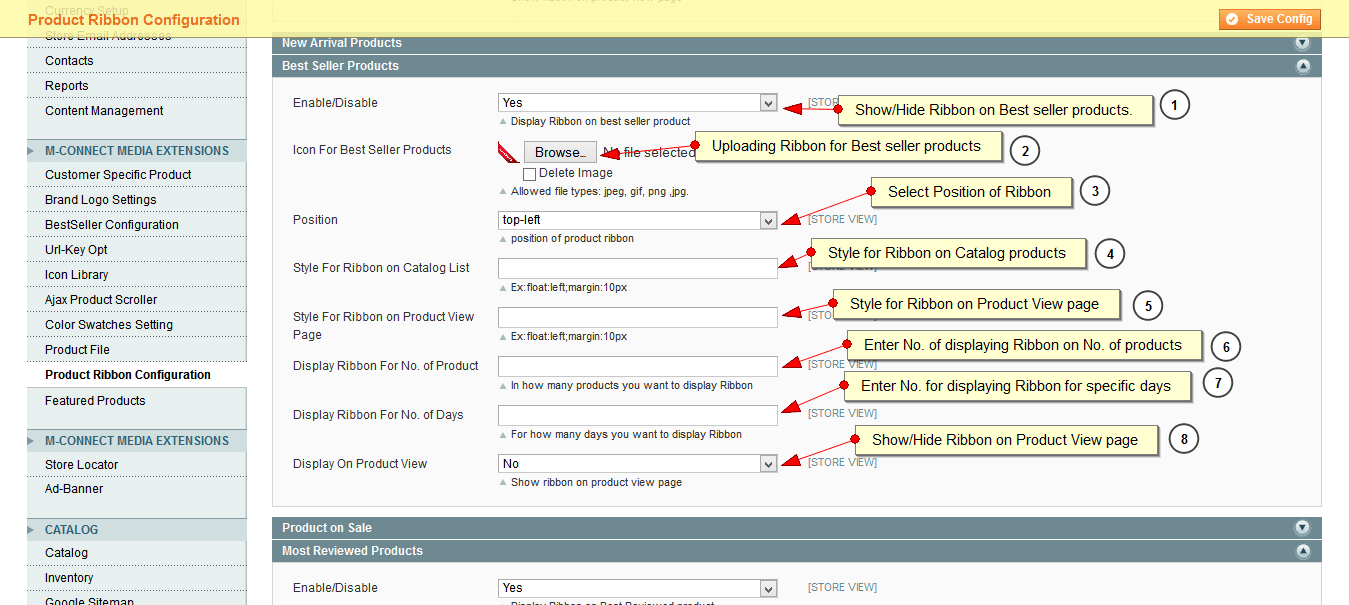Tick the Delete Image checkbox
This screenshot has width=1349, height=605.
coord(529,174)
